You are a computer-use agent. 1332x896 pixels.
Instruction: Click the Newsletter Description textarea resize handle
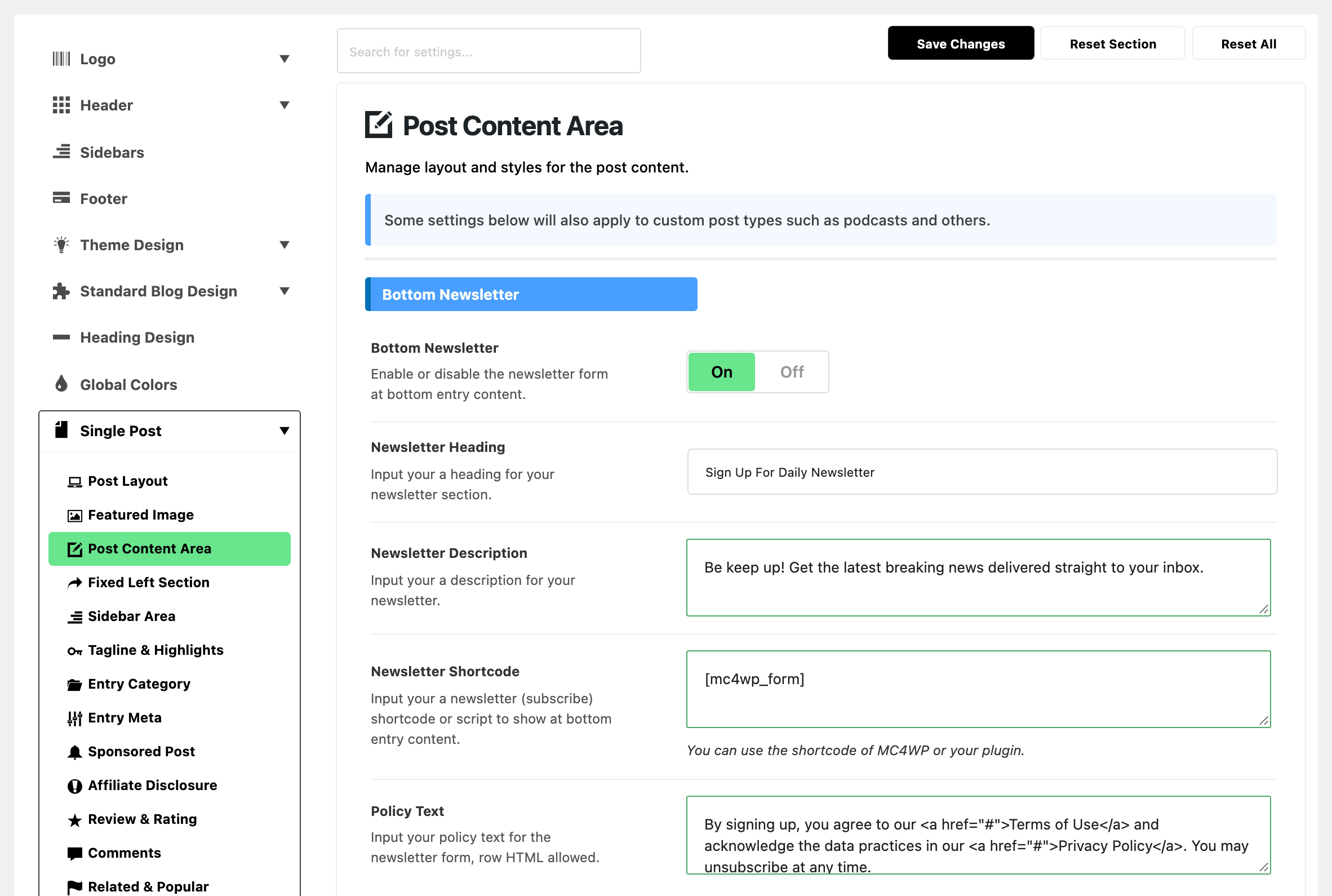(1264, 610)
